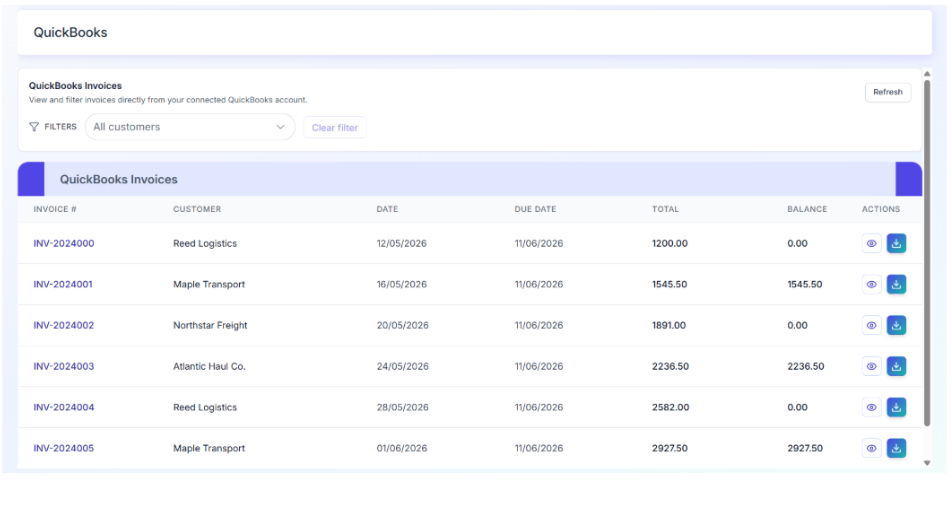The width and height of the screenshot is (952, 508).
Task: Open invoice link INV-2024004
Action: pos(64,407)
